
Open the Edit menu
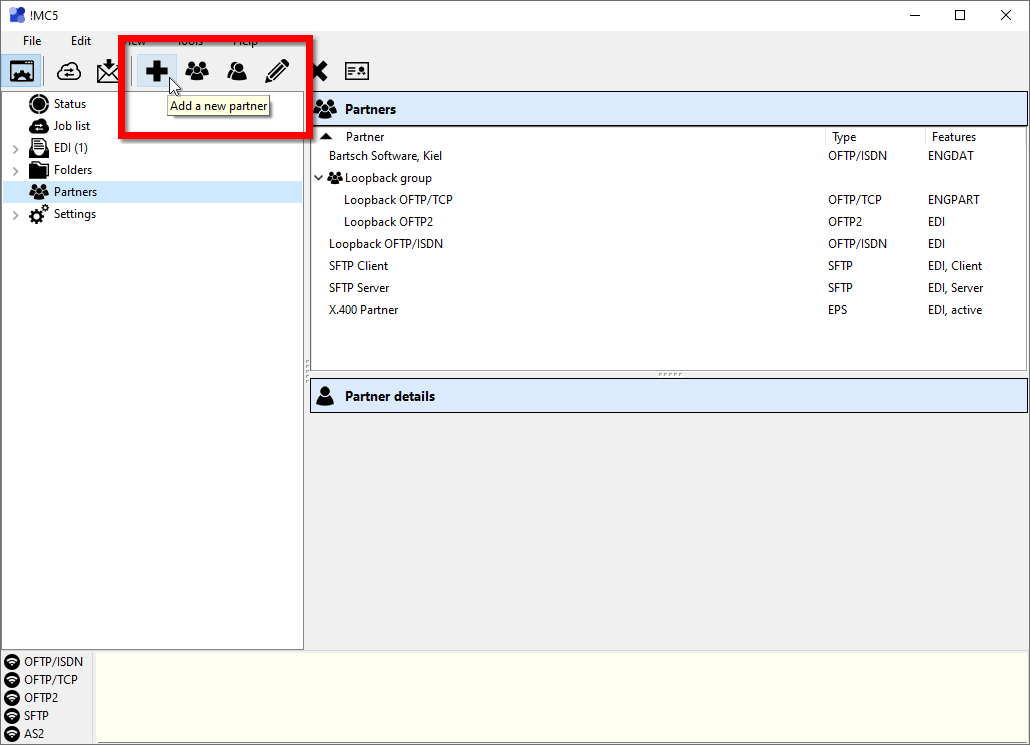click(80, 40)
